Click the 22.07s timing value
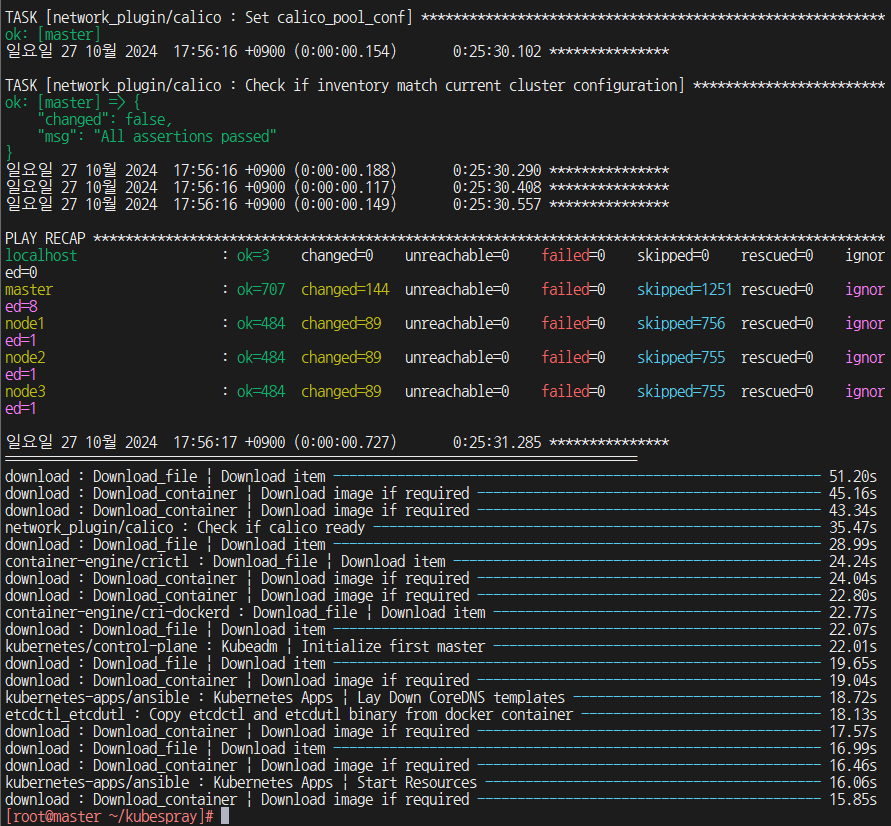Image resolution: width=891 pixels, height=826 pixels. point(853,630)
